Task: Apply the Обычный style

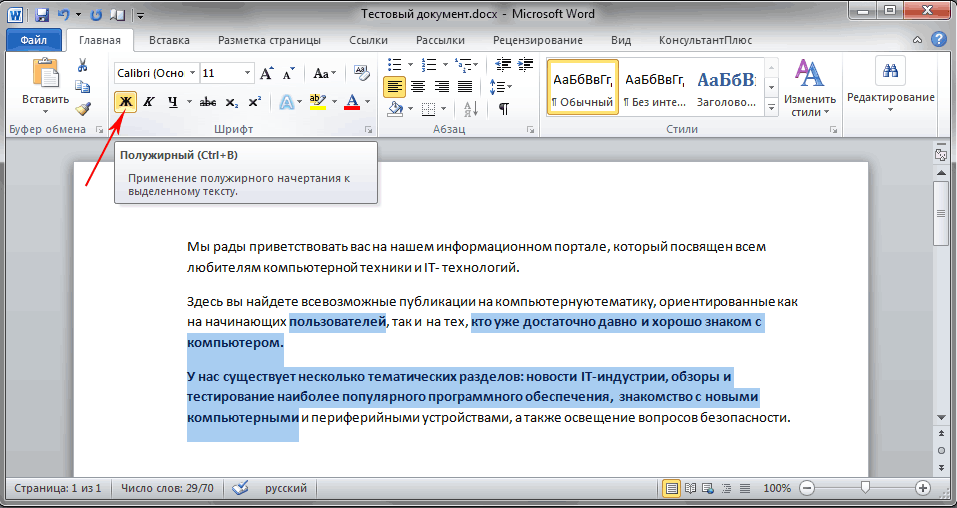Action: 582,87
